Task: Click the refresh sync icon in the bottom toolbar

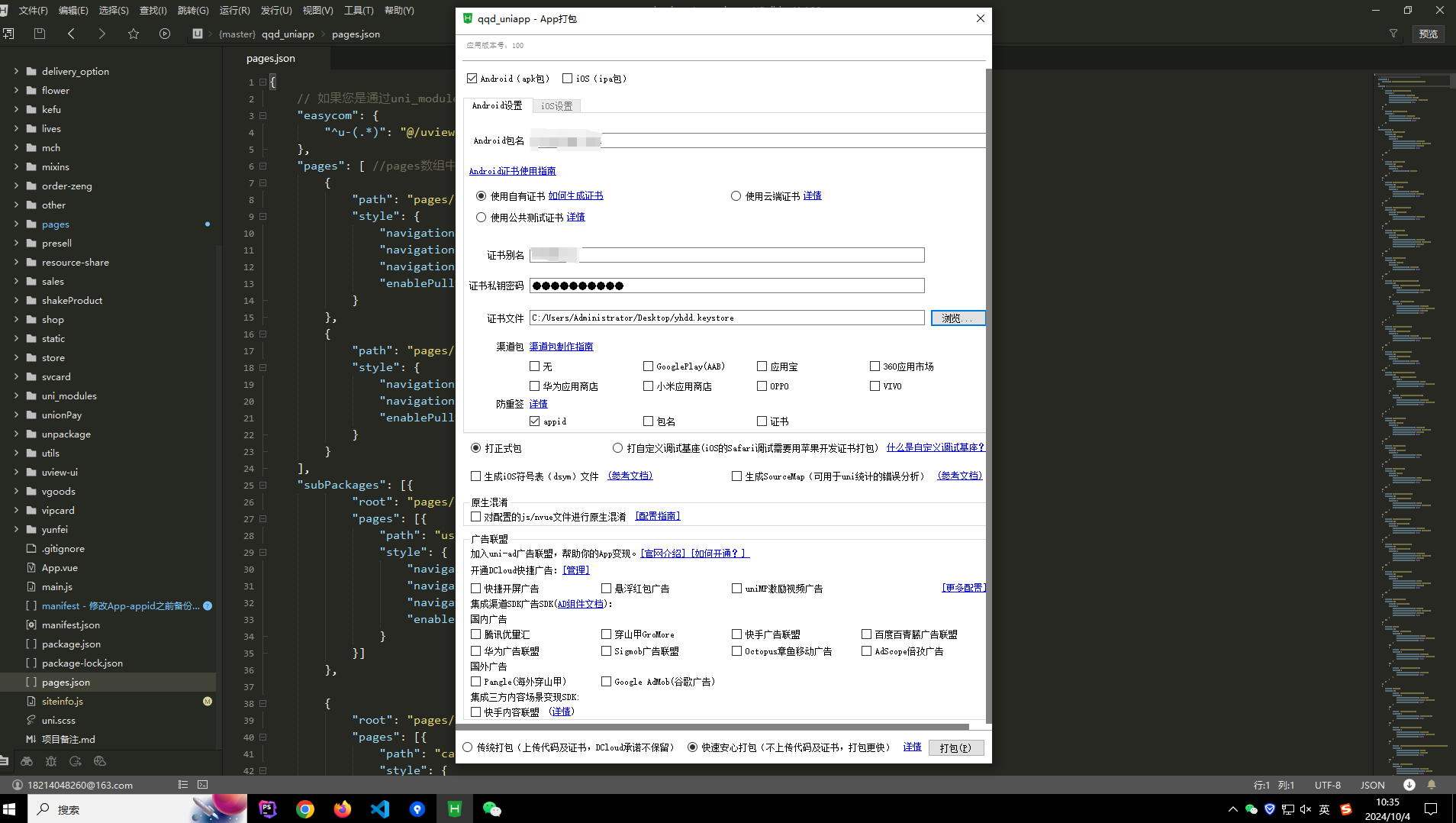Action: [x=75, y=761]
